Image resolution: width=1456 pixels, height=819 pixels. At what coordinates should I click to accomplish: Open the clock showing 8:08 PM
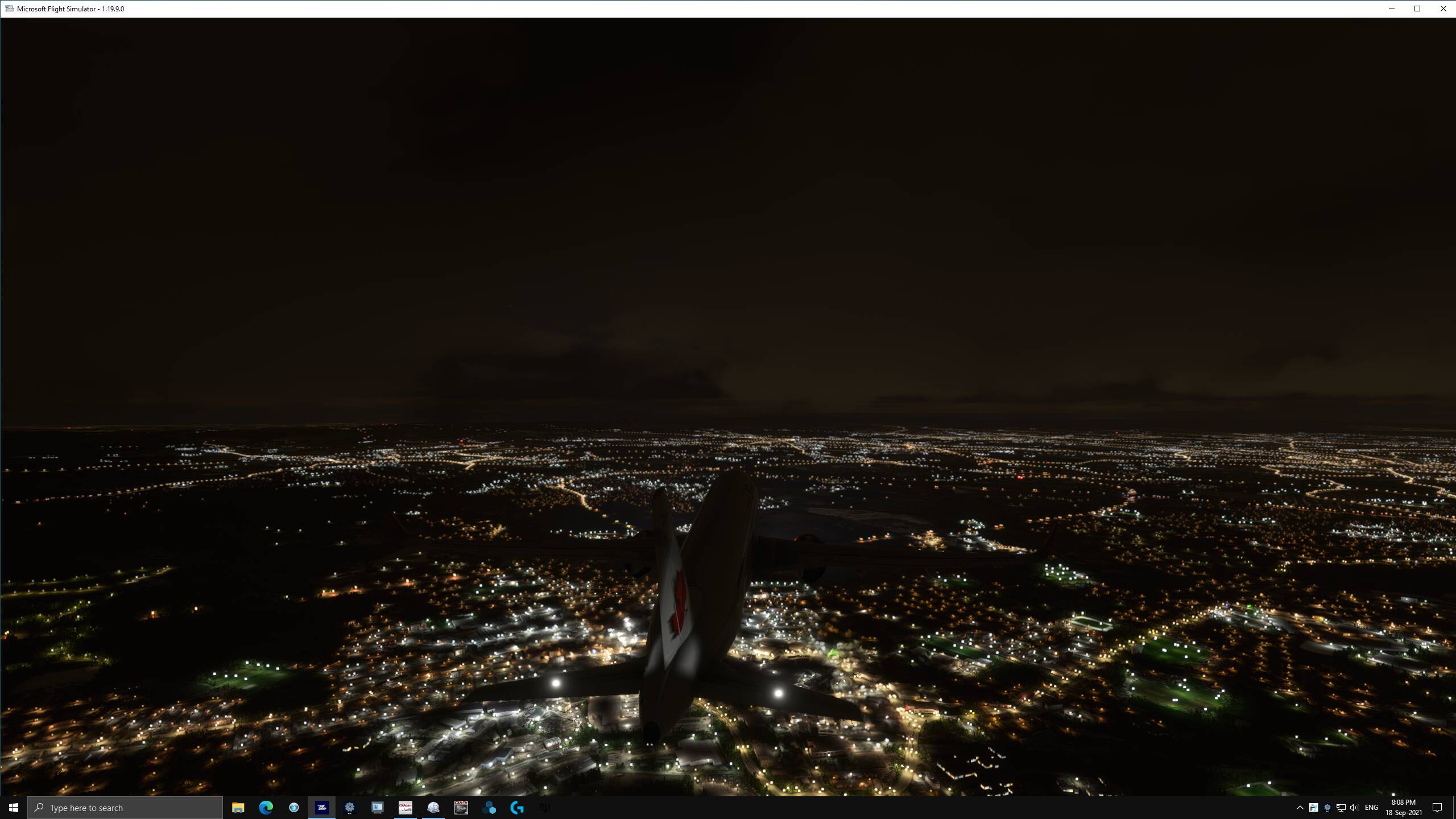coord(1403,808)
